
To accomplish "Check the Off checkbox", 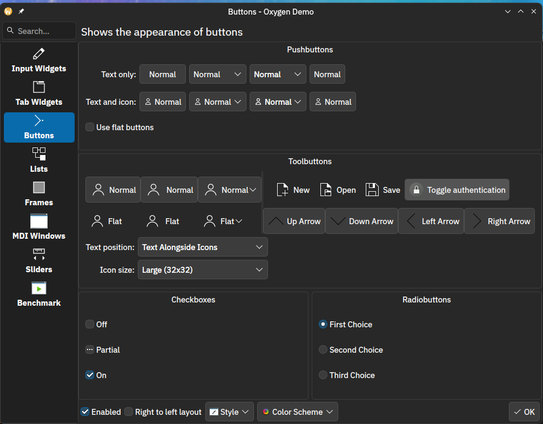I will 96,324.
